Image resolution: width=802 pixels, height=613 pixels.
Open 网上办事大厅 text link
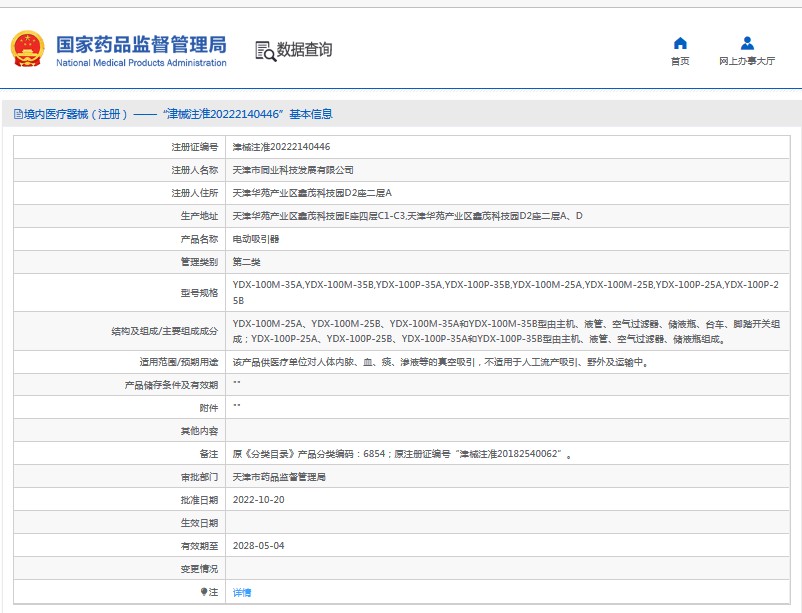point(747,61)
